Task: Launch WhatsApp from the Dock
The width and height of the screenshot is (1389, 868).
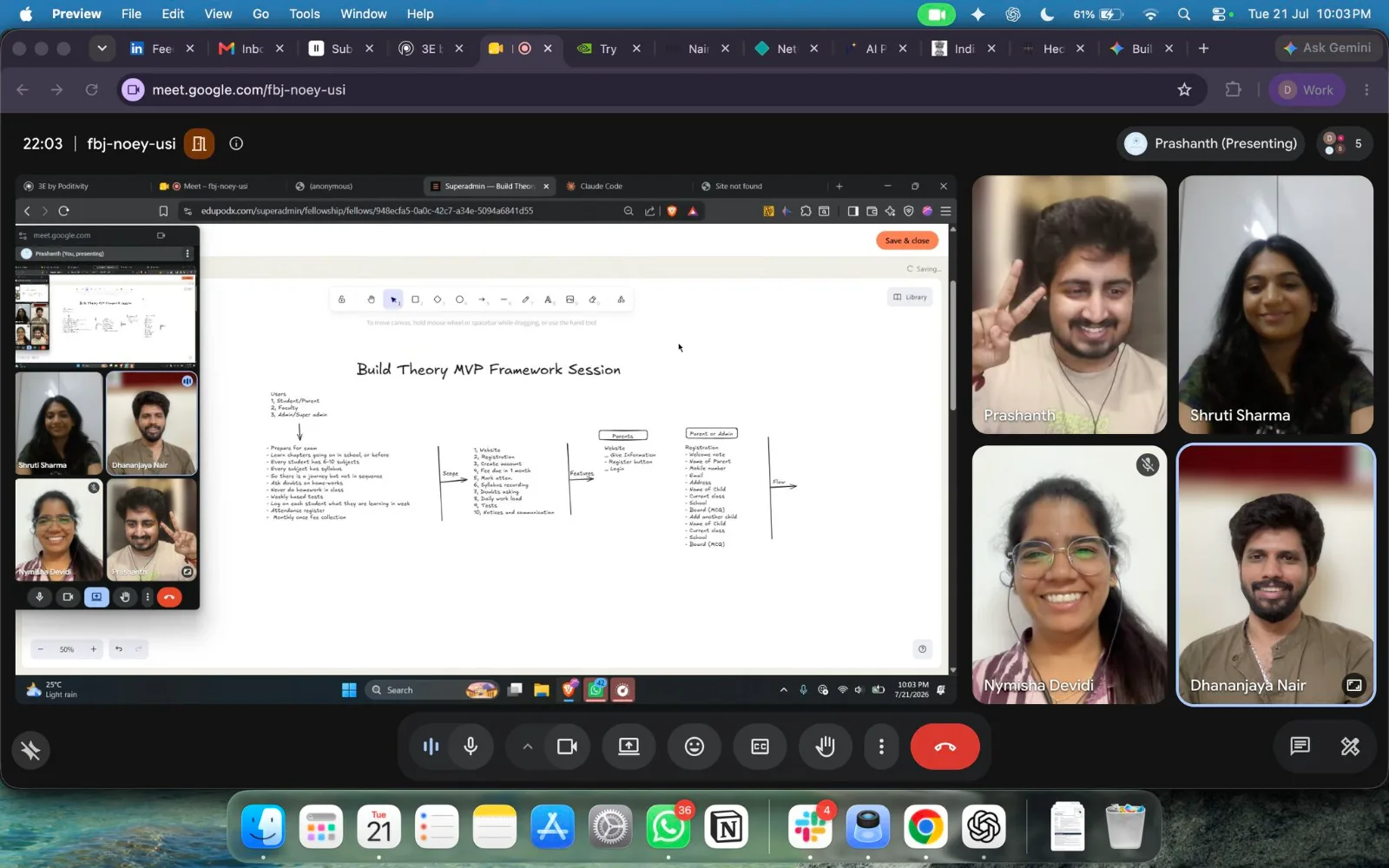Action: 668,827
